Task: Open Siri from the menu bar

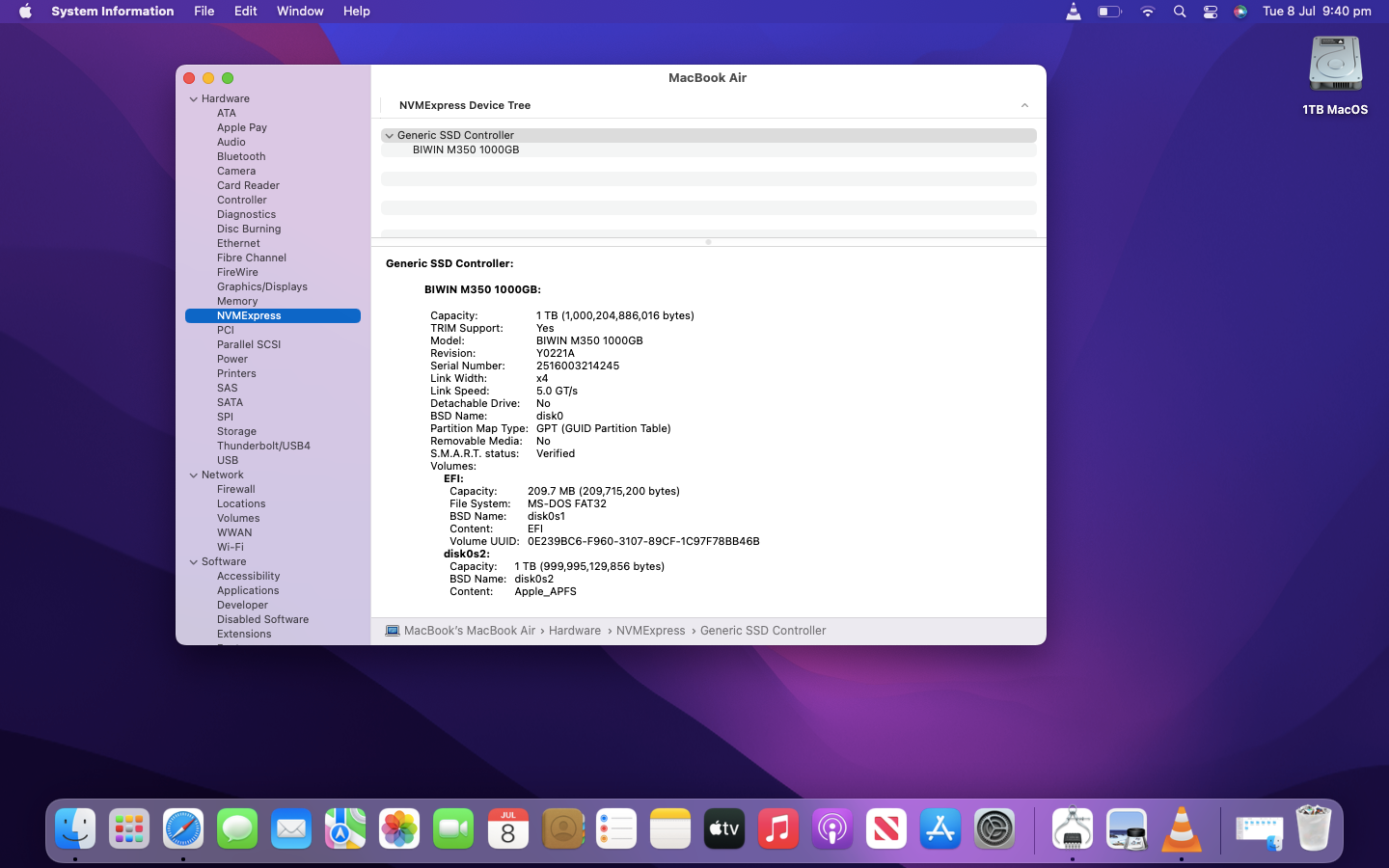Action: [x=1240, y=12]
